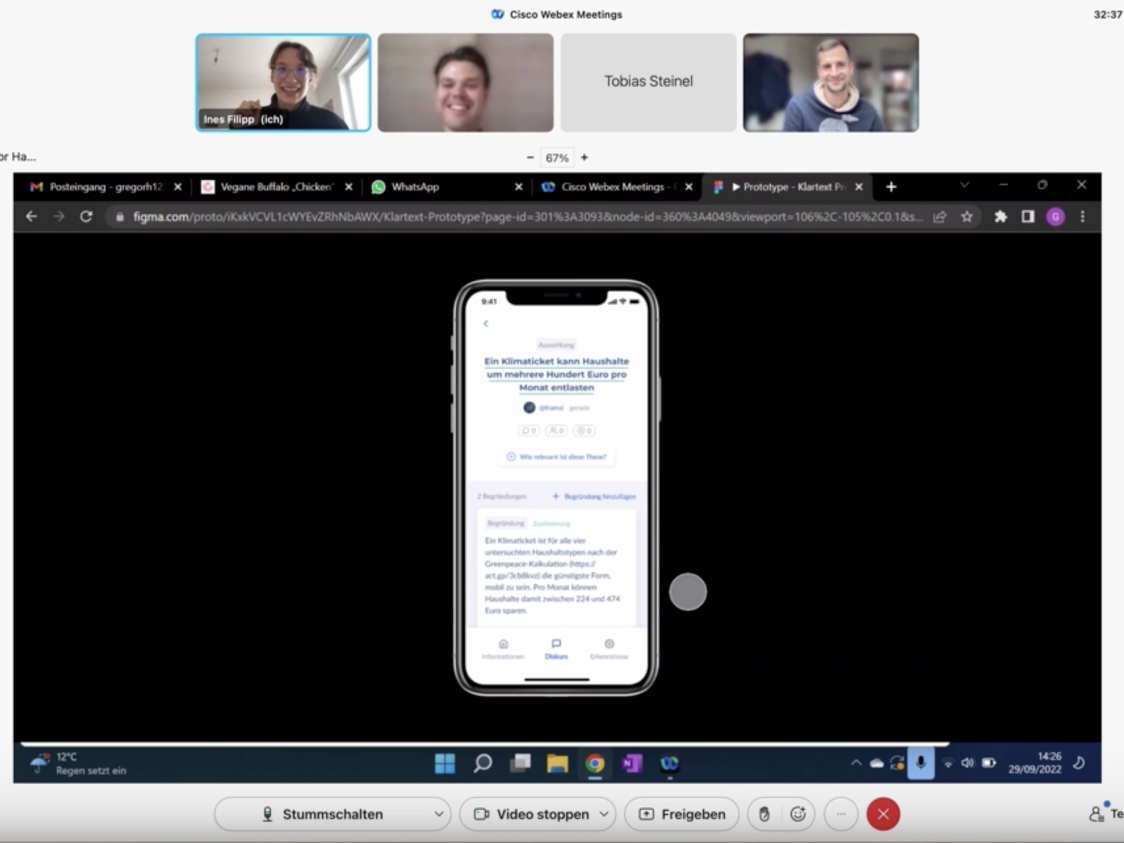Select the Erkenntnisse tab in phone prototype
This screenshot has height=843, width=1124.
coord(609,649)
